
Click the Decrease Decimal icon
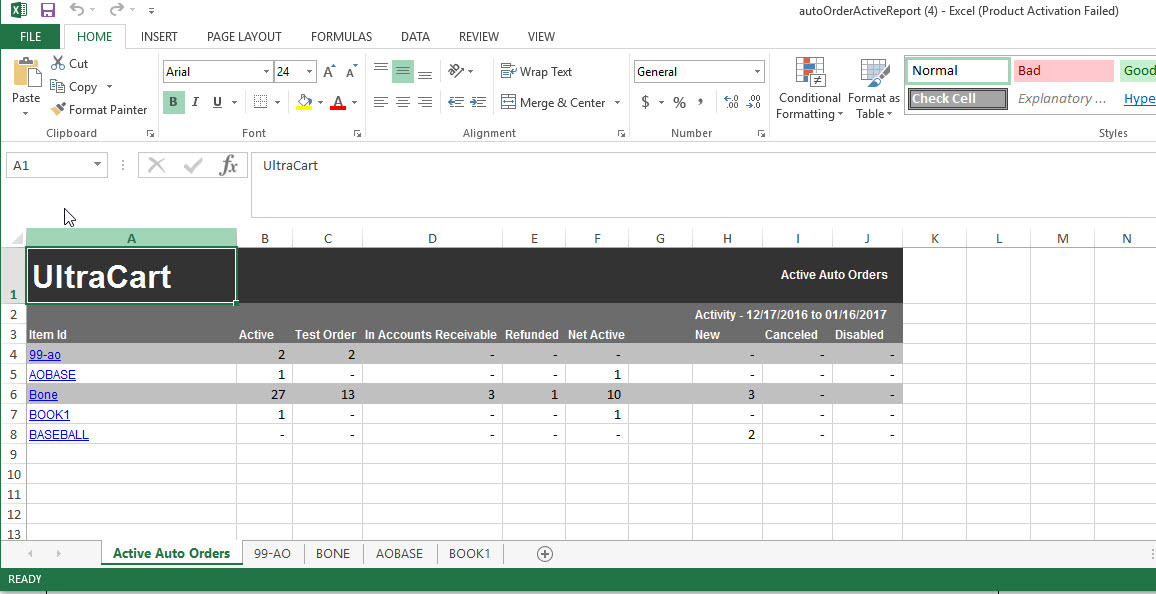pyautogui.click(x=753, y=102)
